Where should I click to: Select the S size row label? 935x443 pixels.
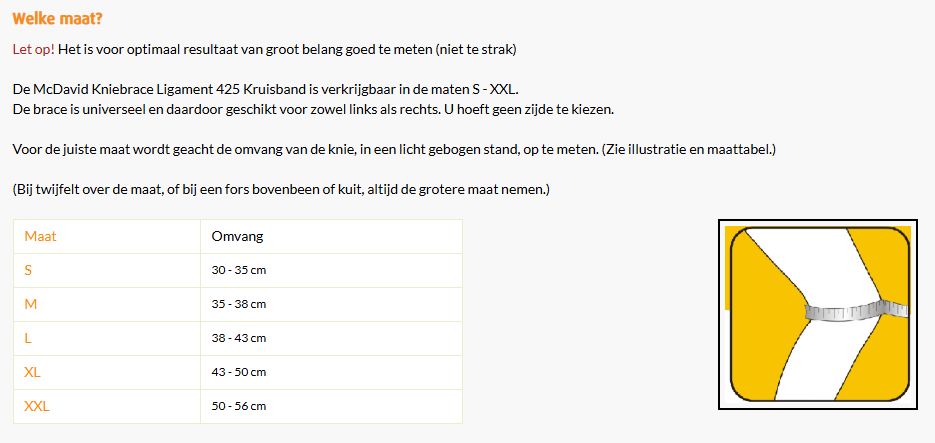click(x=28, y=270)
